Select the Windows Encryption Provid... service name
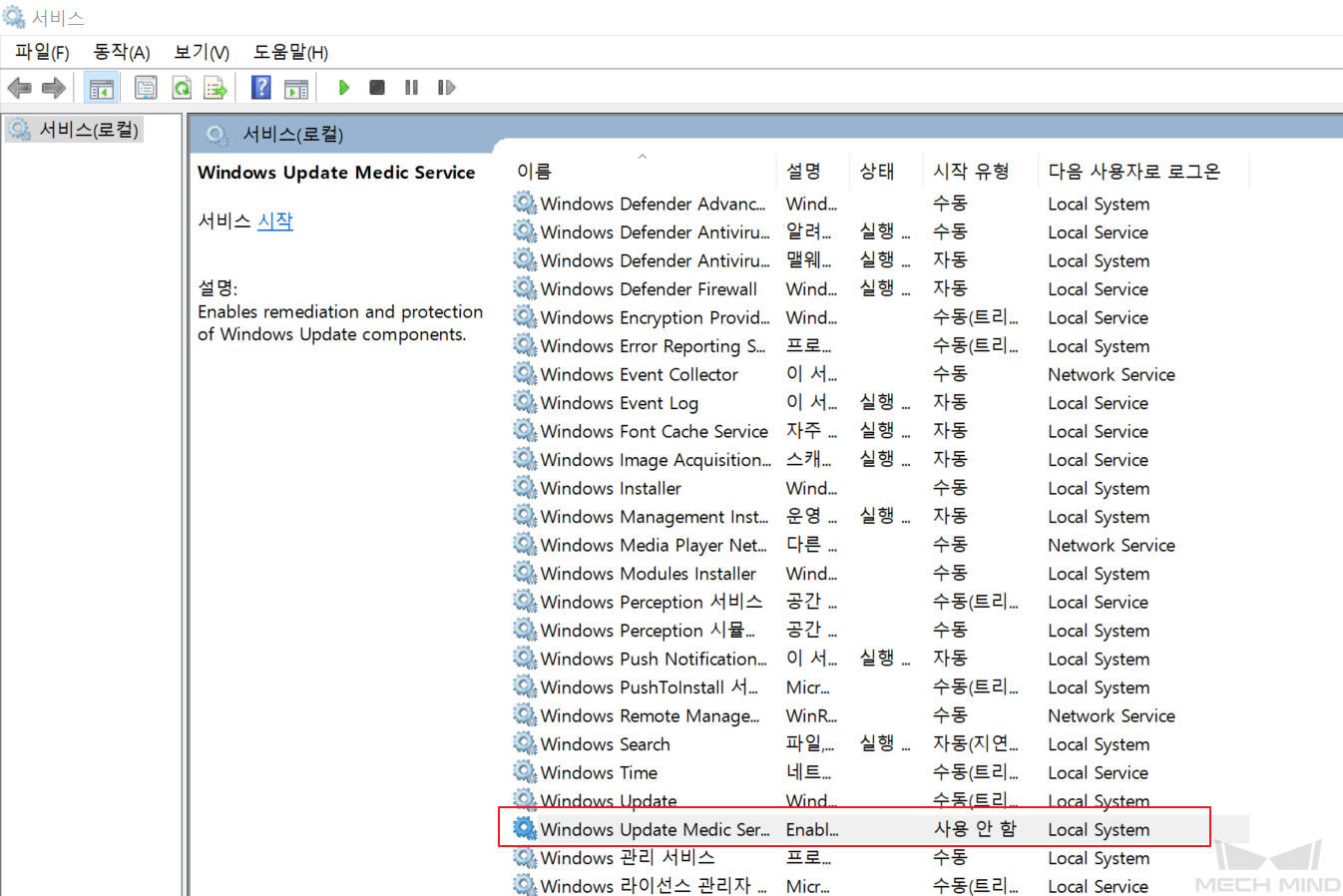This screenshot has height=896, width=1343. point(655,317)
